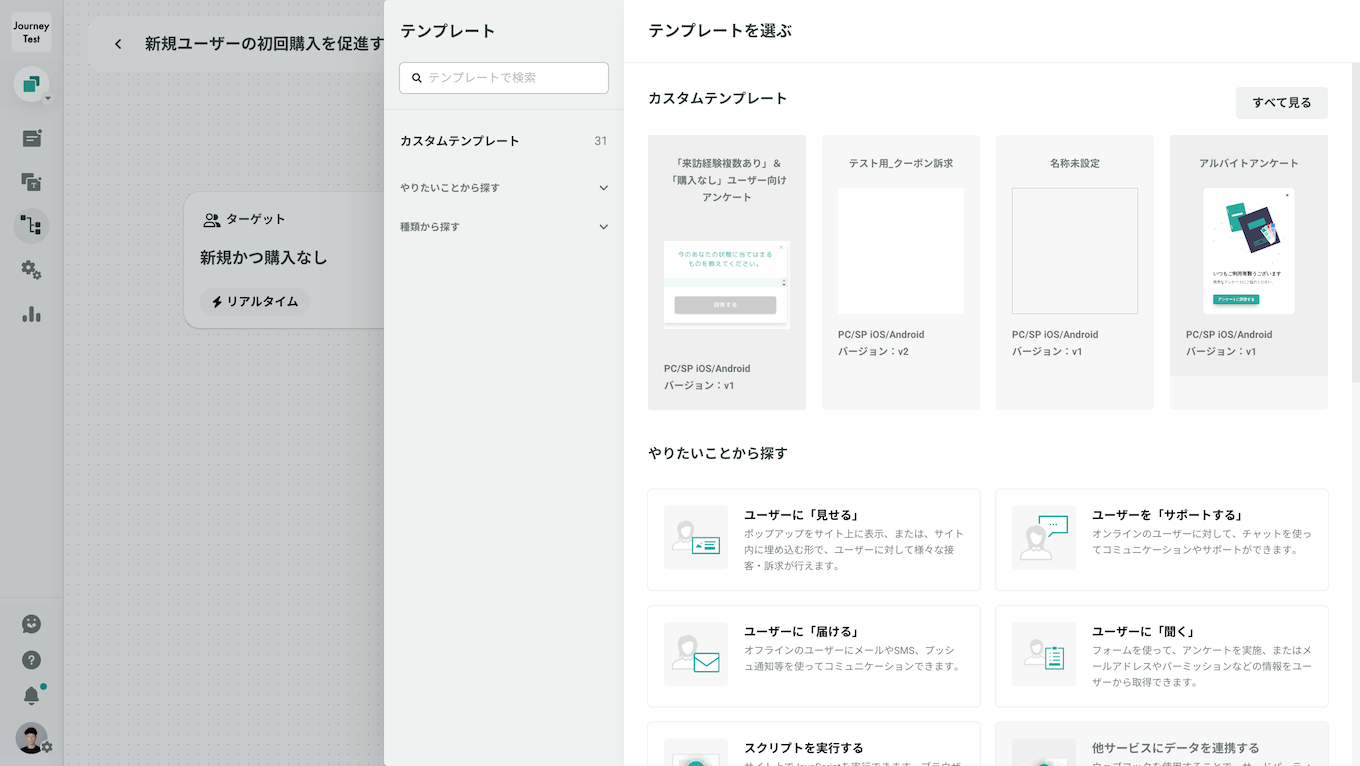The width and height of the screenshot is (1360, 766).
Task: Click the icon beside ユーザーに「見せる」
Action: pyautogui.click(x=696, y=538)
